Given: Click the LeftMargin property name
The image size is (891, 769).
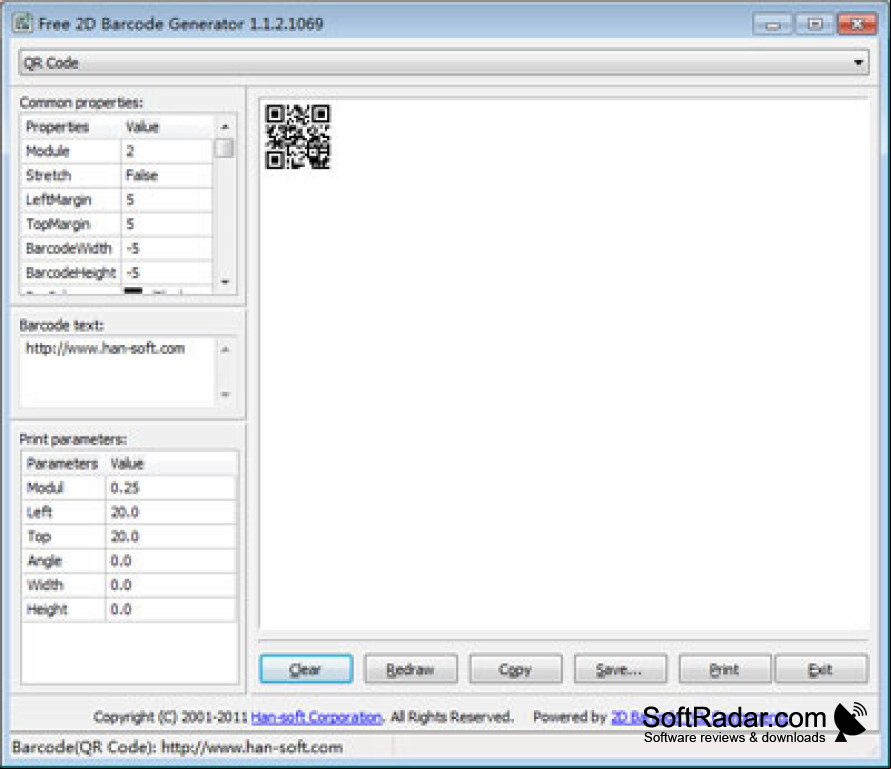Looking at the screenshot, I should click(x=71, y=200).
